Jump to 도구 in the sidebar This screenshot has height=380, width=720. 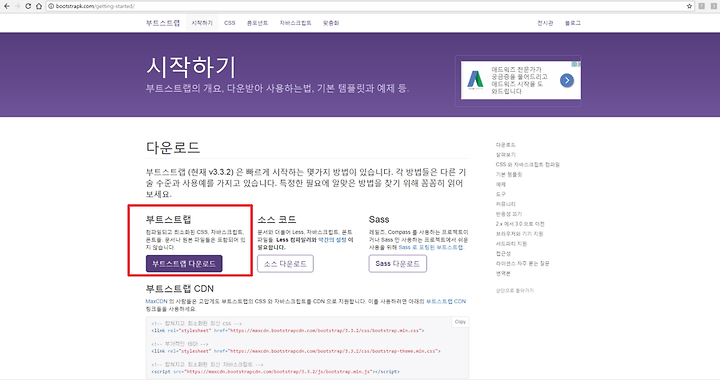[x=501, y=194]
